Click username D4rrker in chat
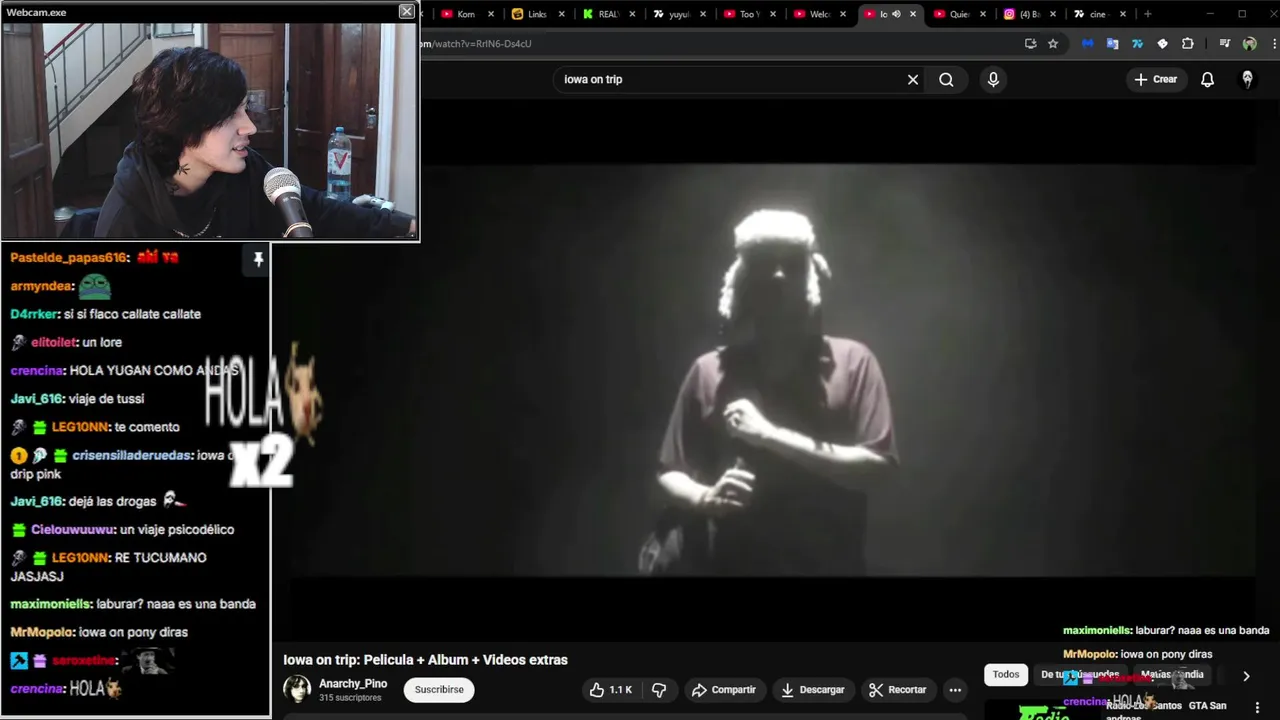Image resolution: width=1280 pixels, height=720 pixels. [x=34, y=314]
